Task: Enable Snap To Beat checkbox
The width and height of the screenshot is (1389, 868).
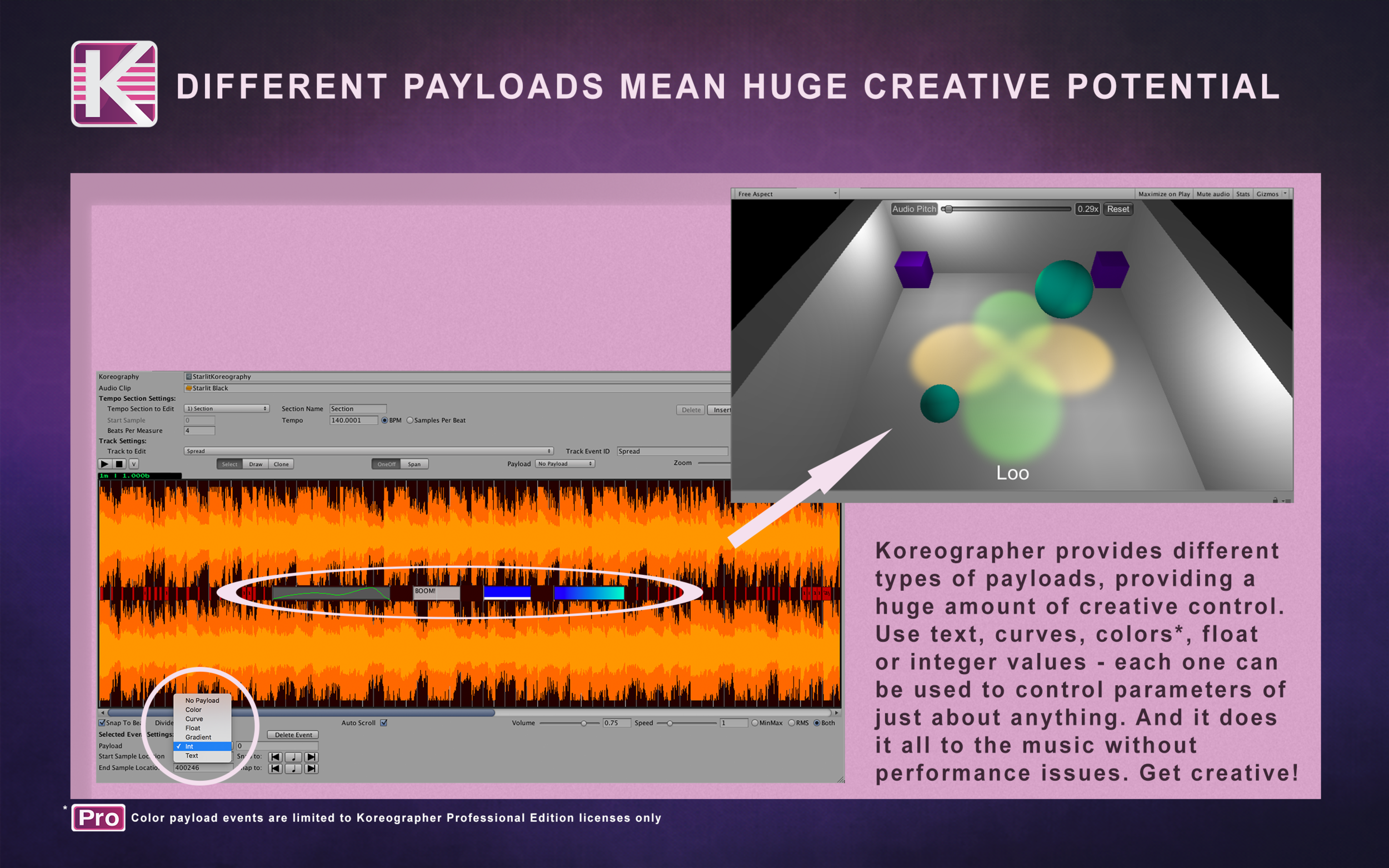Action: [102, 723]
